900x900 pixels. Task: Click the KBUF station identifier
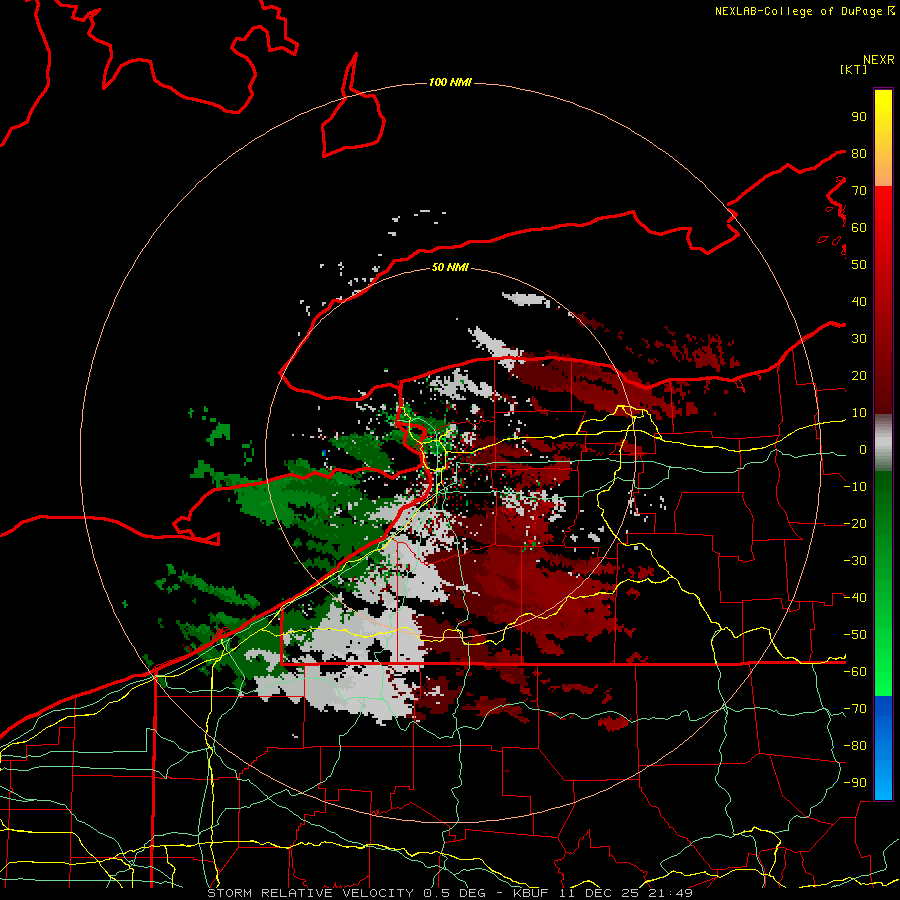[x=531, y=893]
